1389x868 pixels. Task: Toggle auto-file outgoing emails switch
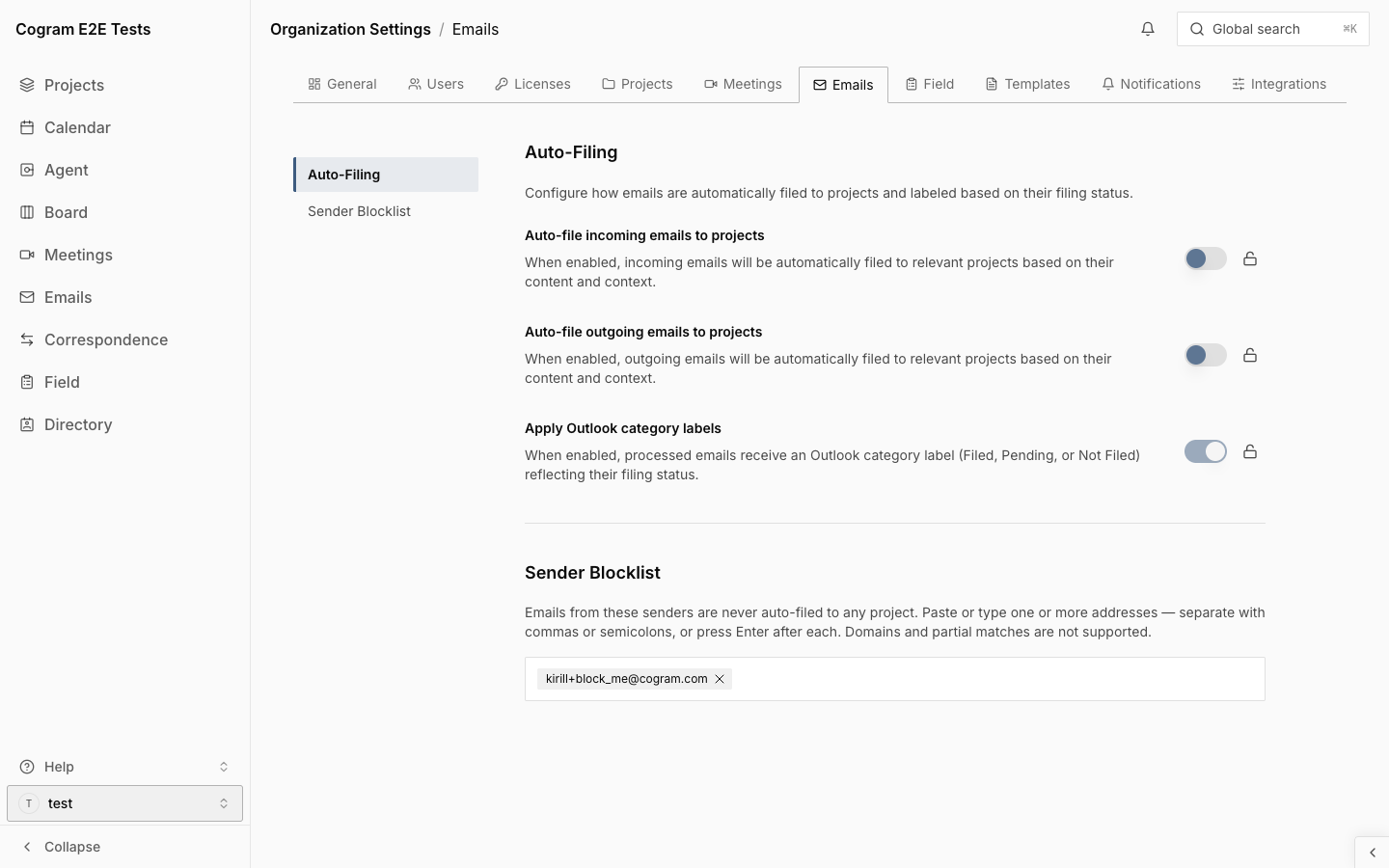tap(1206, 355)
